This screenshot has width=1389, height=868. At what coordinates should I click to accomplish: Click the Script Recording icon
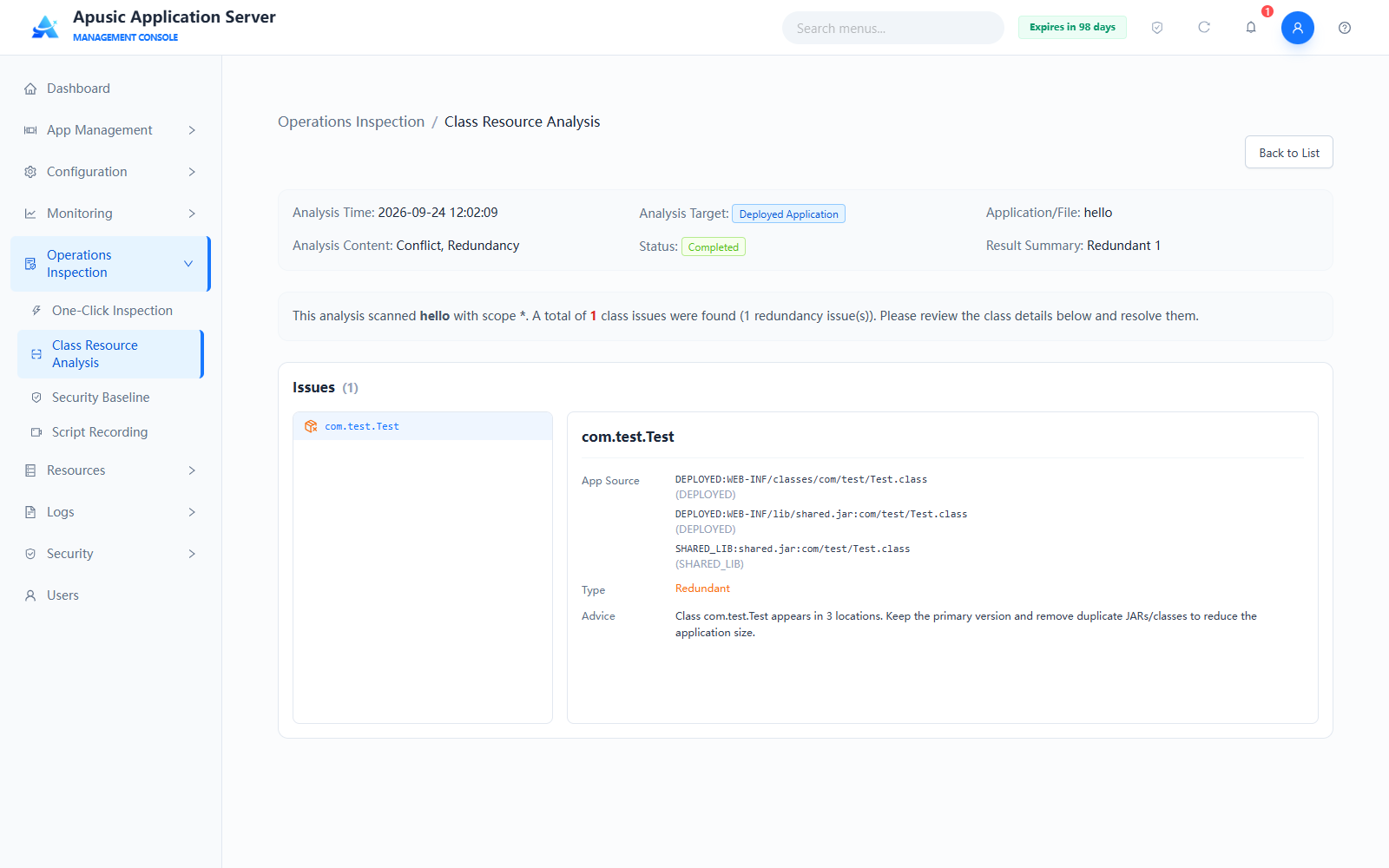click(36, 432)
